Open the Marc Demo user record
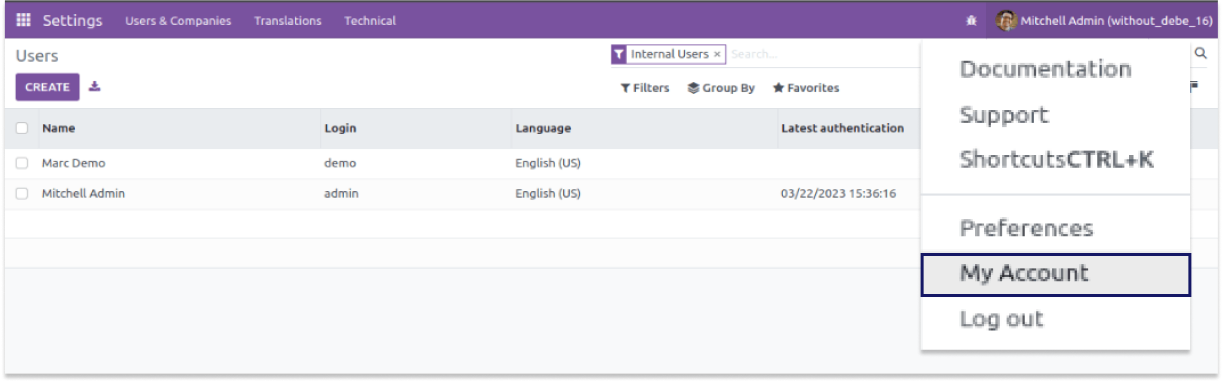Screen dimensions: 1222x382 coord(73,163)
